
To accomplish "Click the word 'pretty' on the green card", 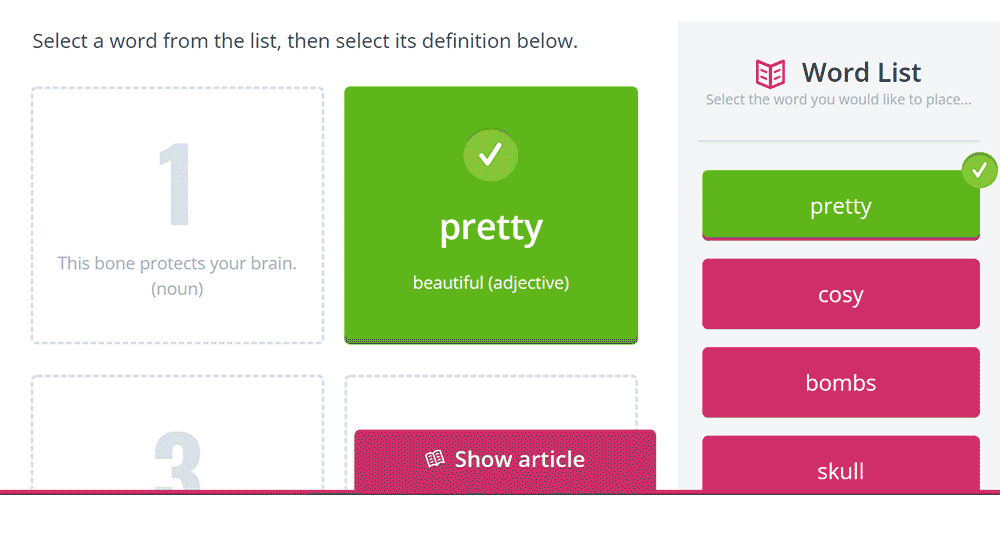I will pyautogui.click(x=490, y=228).
